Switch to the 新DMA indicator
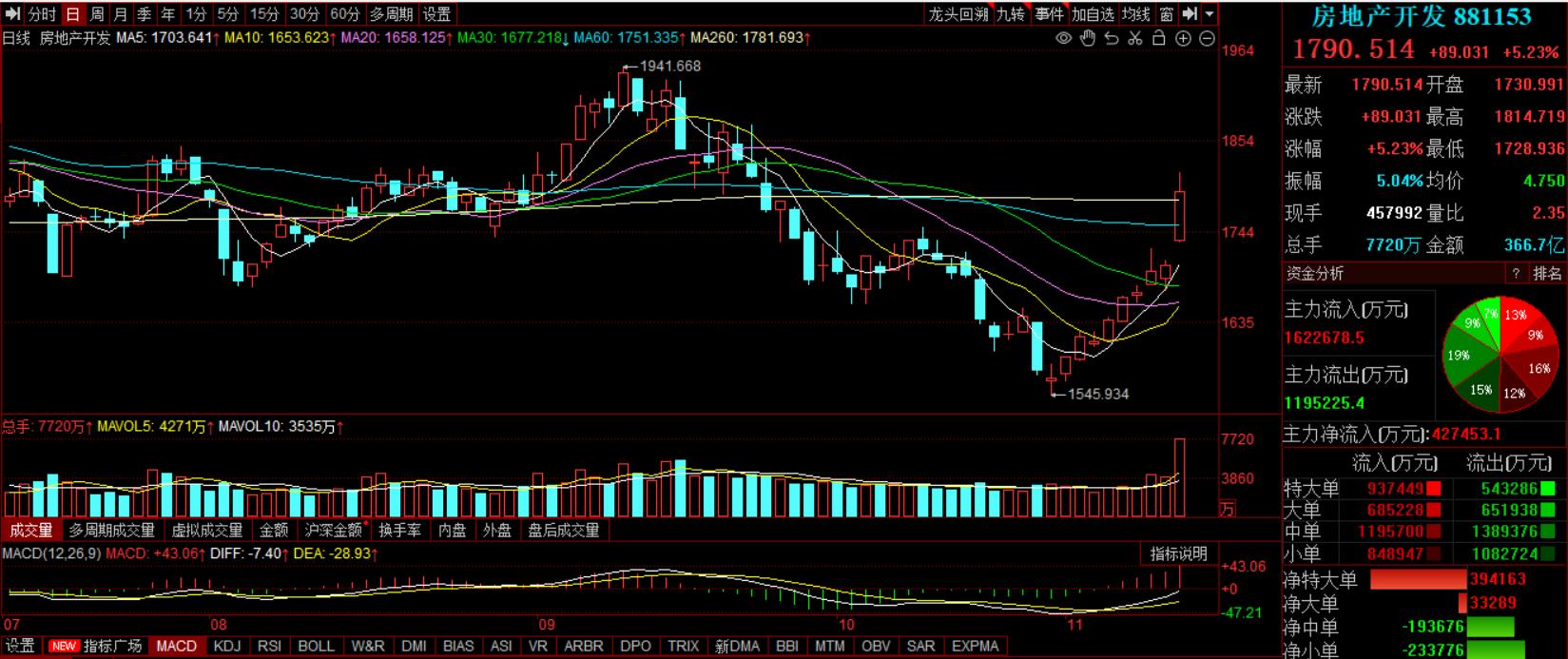 click(738, 646)
